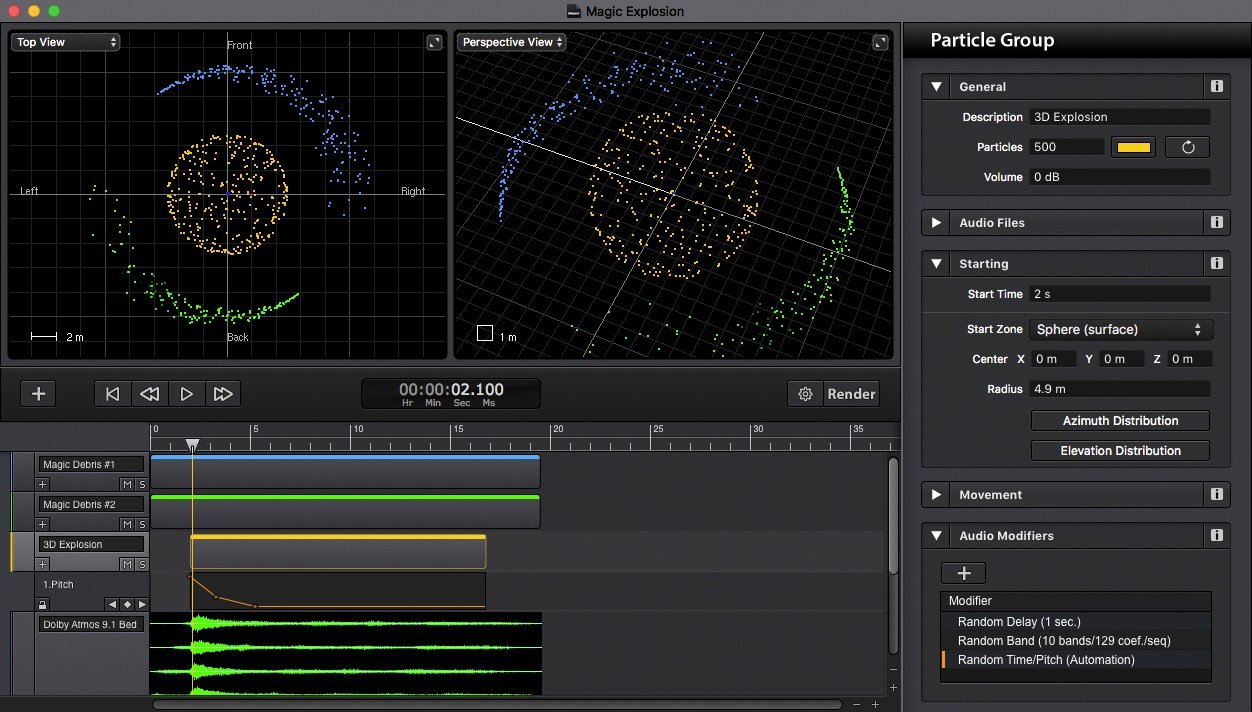Click the reset particles circular arrow icon
Viewport: 1252px width, 712px height.
(1188, 147)
